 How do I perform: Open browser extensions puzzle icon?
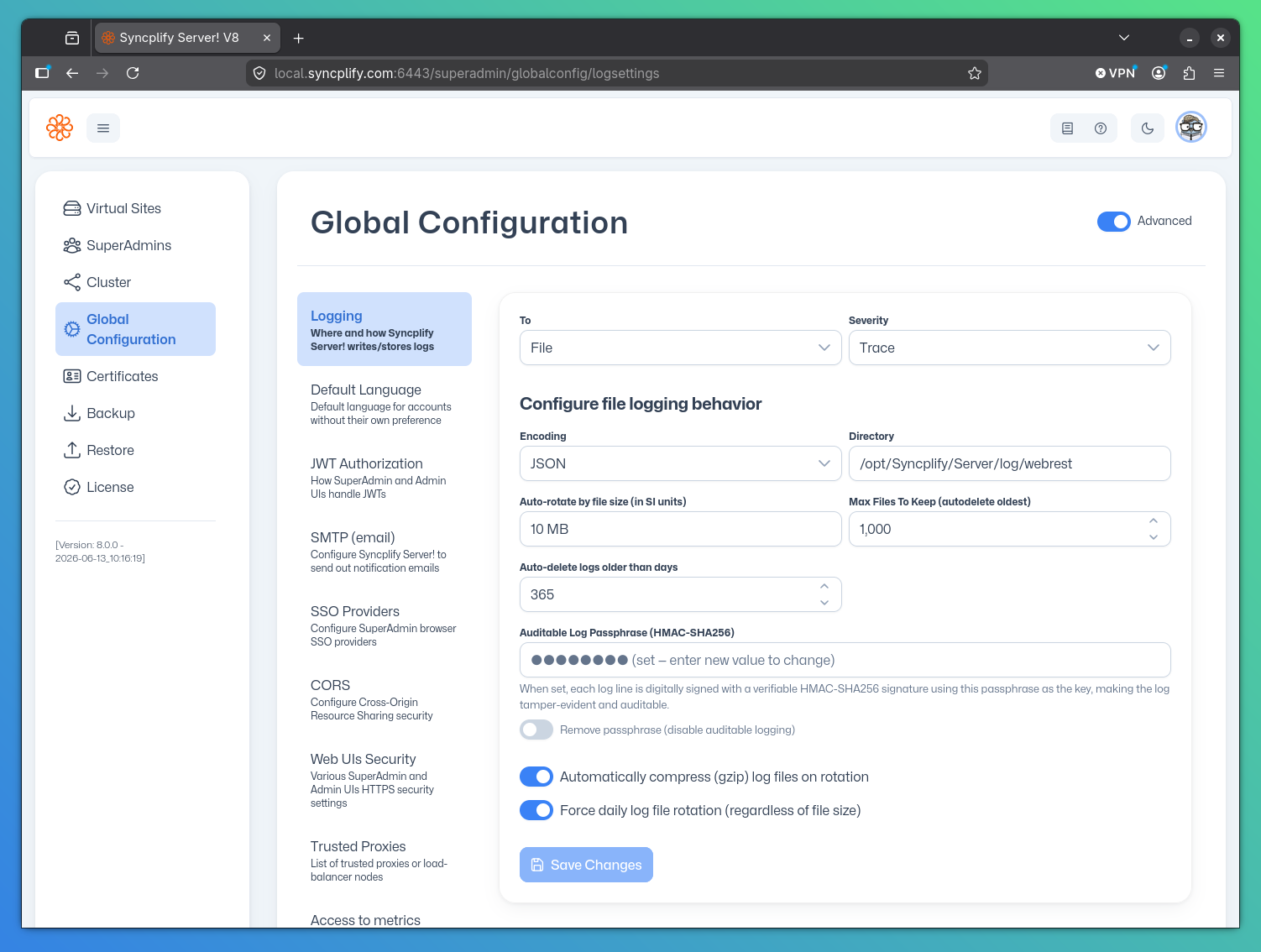(1189, 73)
